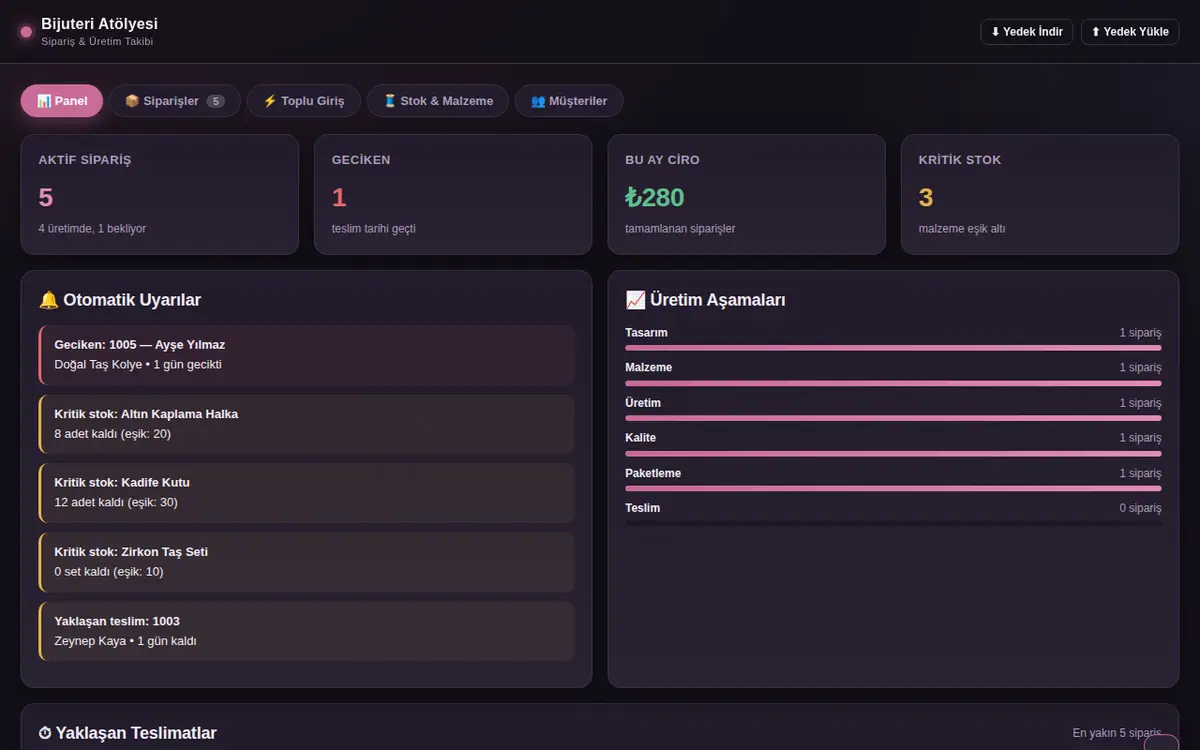Go to the Toplu Giriş tab
Screen dimensions: 1200x750
pos(304,101)
